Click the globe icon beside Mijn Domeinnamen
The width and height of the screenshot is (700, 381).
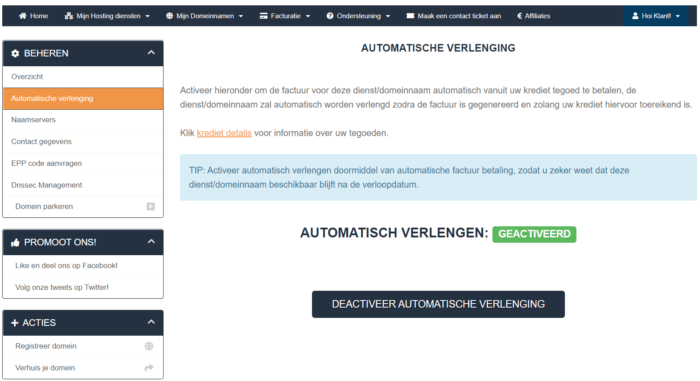(169, 16)
